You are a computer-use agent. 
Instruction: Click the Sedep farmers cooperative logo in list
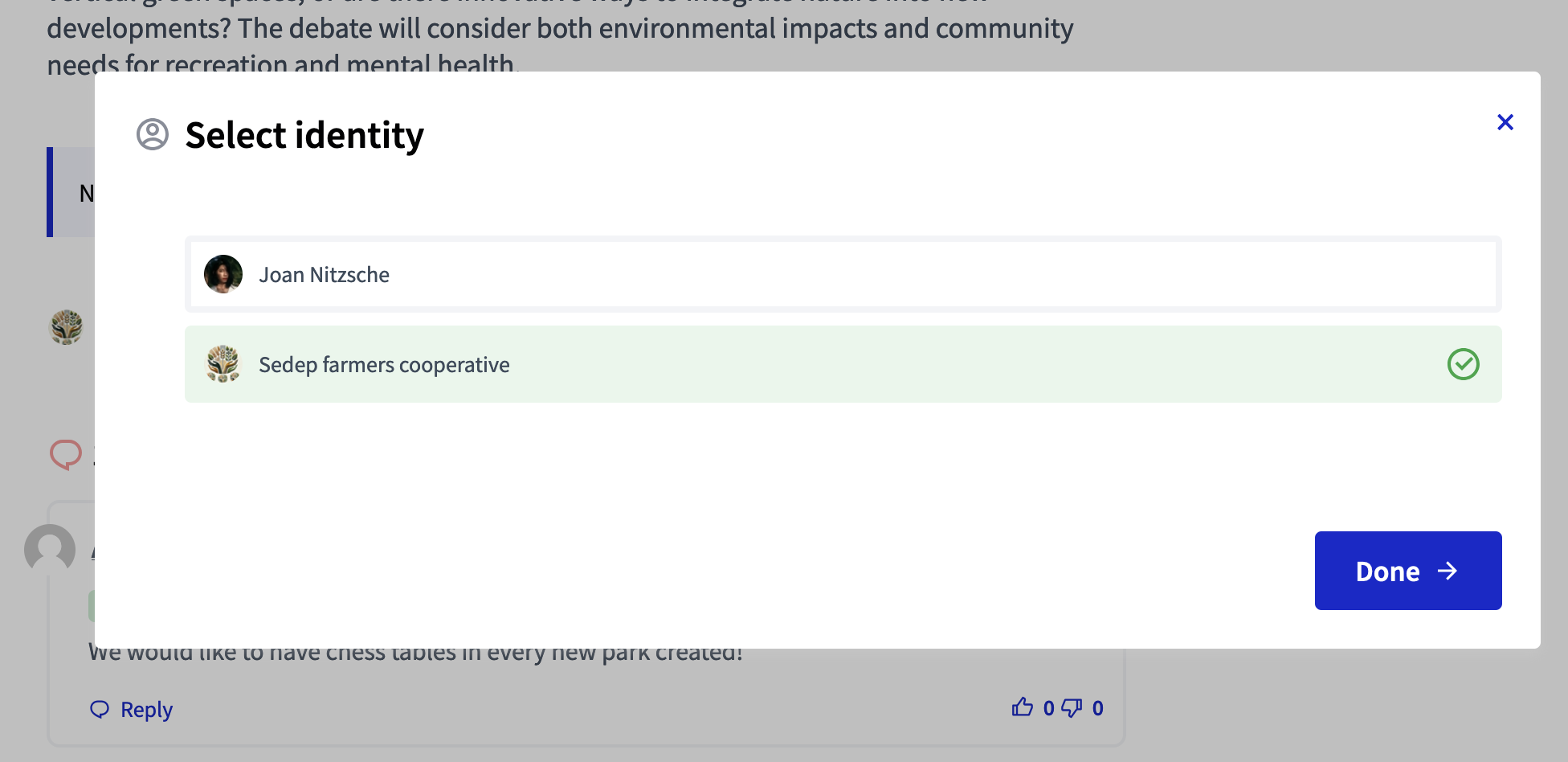pos(223,364)
